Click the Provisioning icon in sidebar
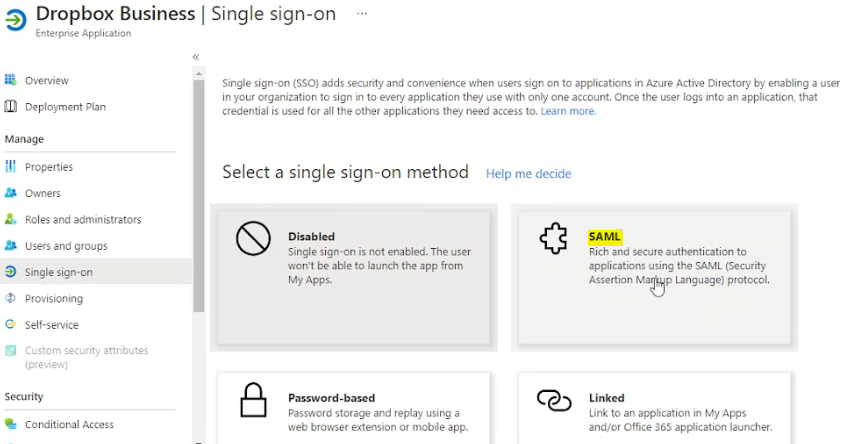The image size is (850, 444). click(x=11, y=298)
